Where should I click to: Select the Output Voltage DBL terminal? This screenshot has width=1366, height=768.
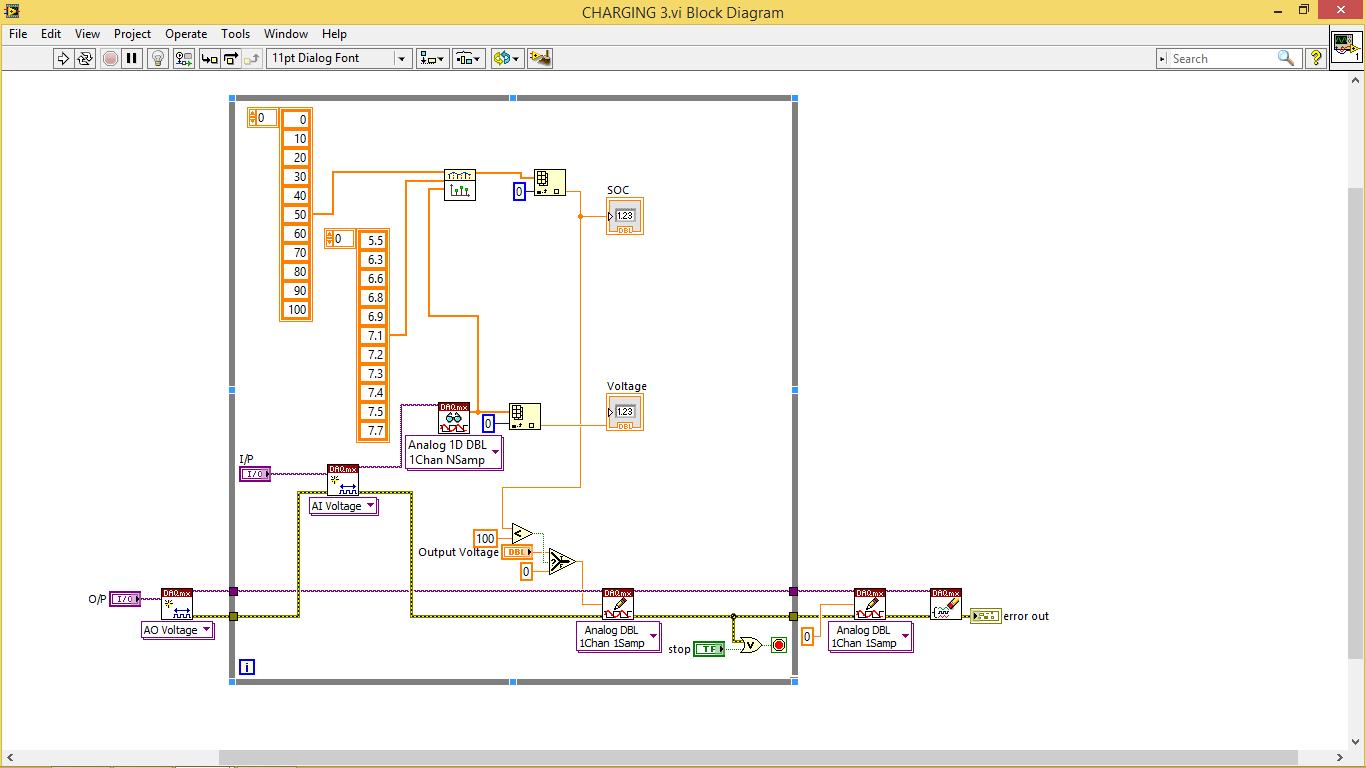pos(517,552)
